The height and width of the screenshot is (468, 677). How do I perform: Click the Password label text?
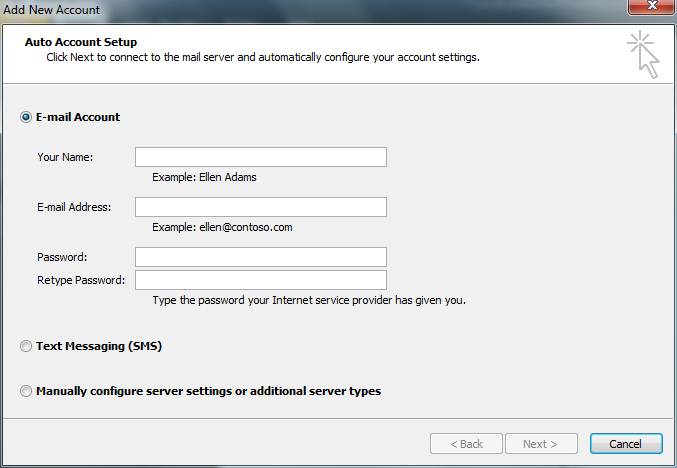(62, 257)
